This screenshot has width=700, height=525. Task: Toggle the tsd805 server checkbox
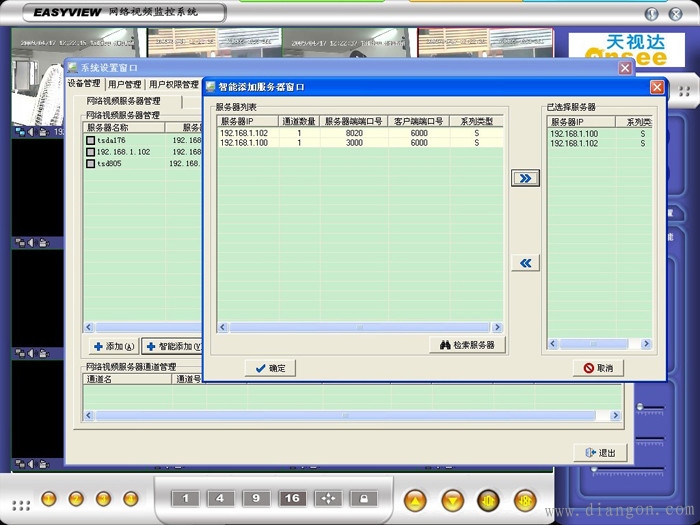tap(90, 163)
